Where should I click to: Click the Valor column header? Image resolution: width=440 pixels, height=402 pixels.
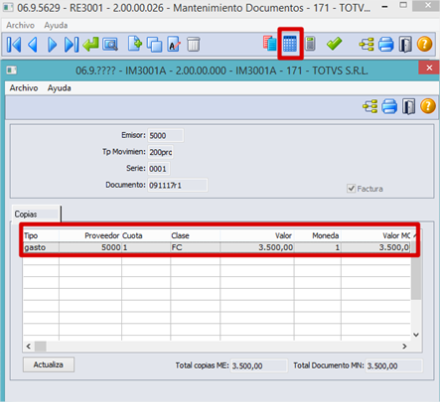coord(257,236)
